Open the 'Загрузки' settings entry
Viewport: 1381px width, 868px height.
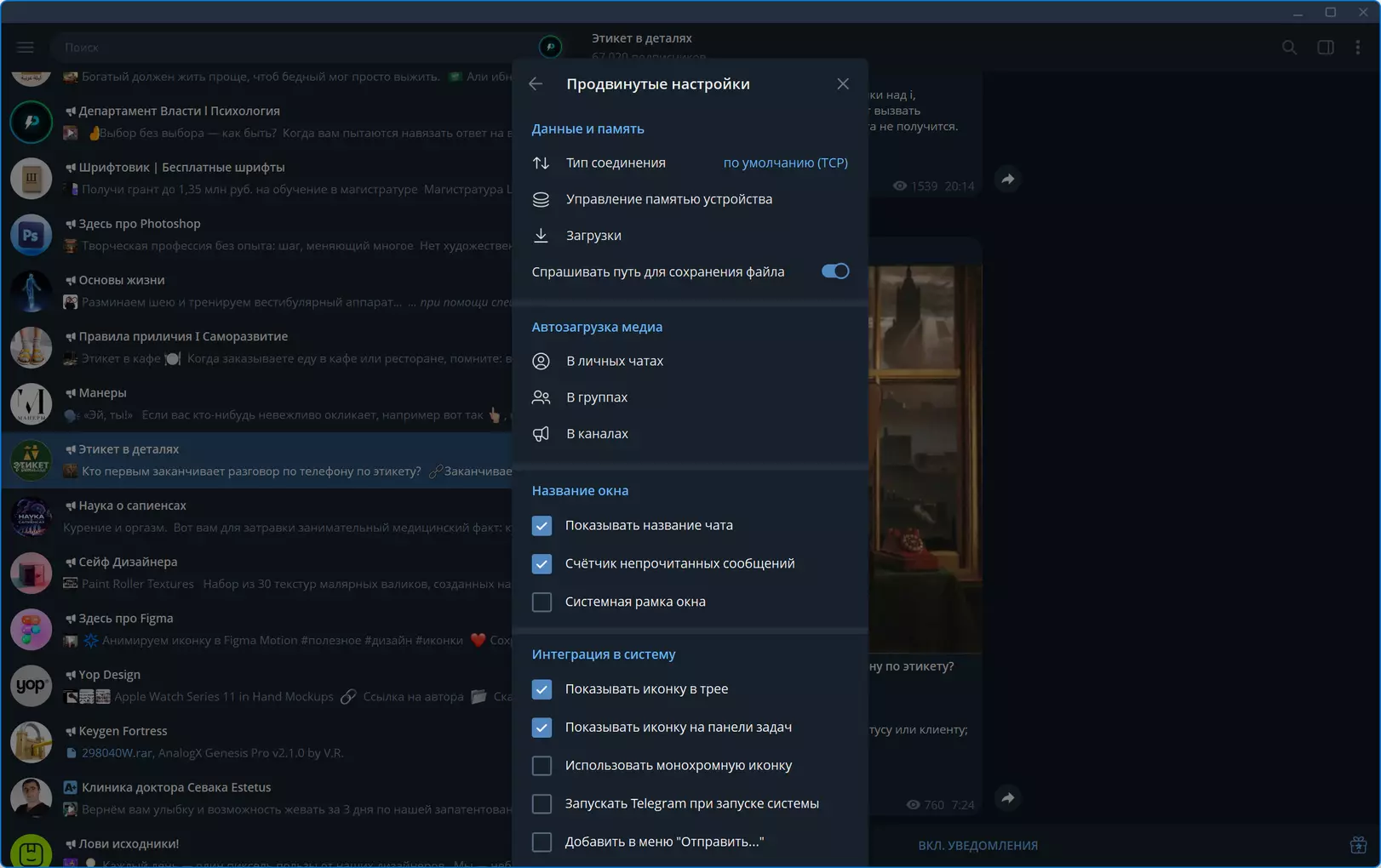point(690,236)
